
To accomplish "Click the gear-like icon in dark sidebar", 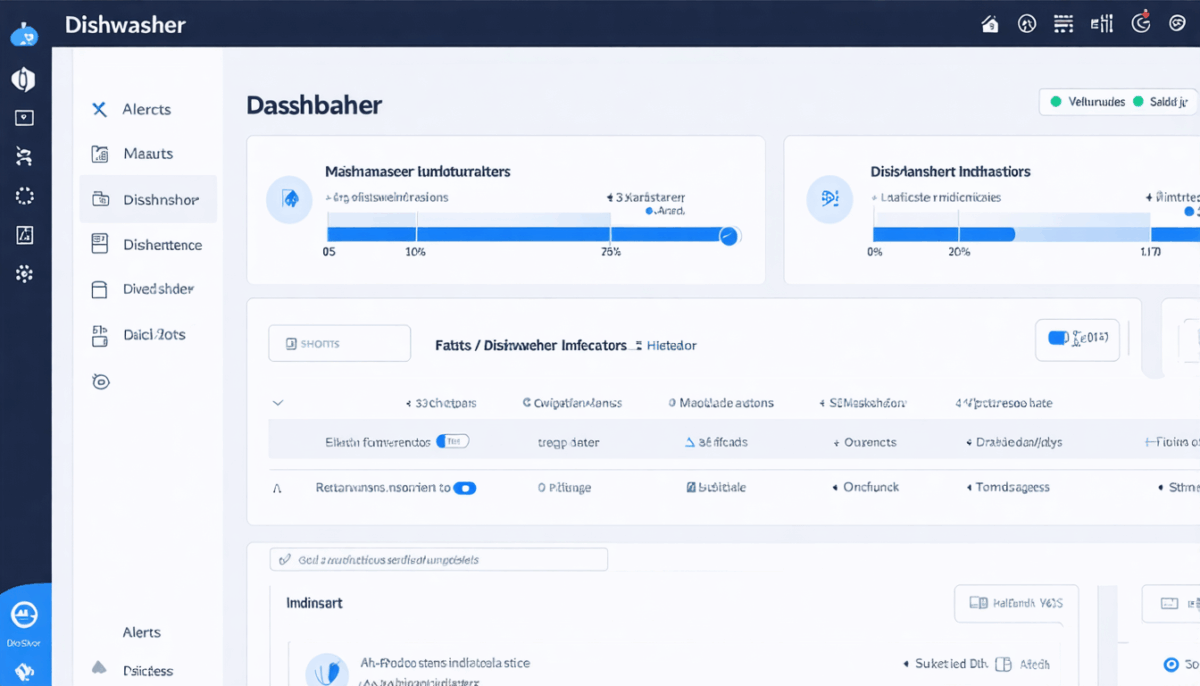I will pyautogui.click(x=24, y=274).
